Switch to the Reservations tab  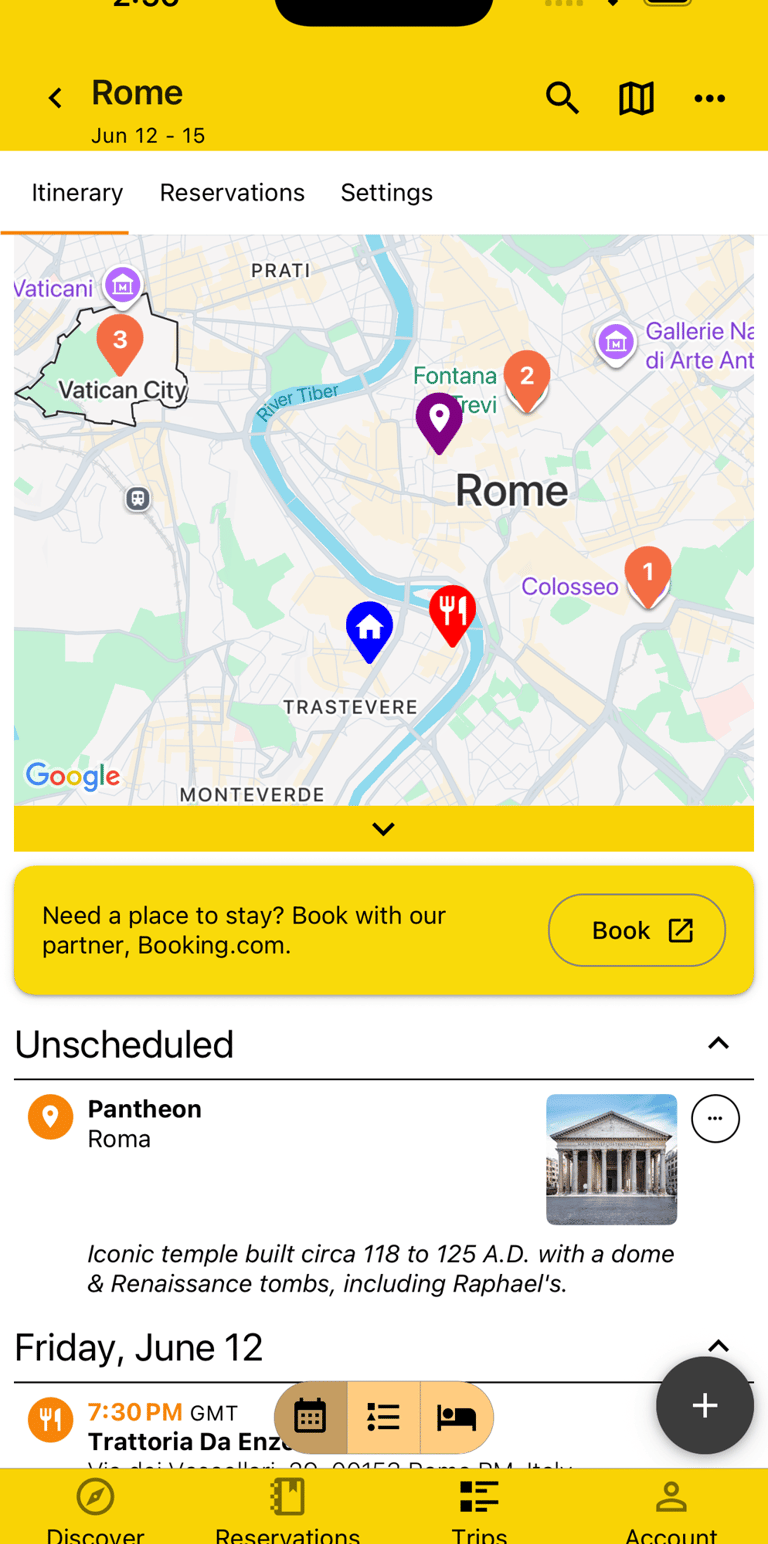[x=232, y=192]
